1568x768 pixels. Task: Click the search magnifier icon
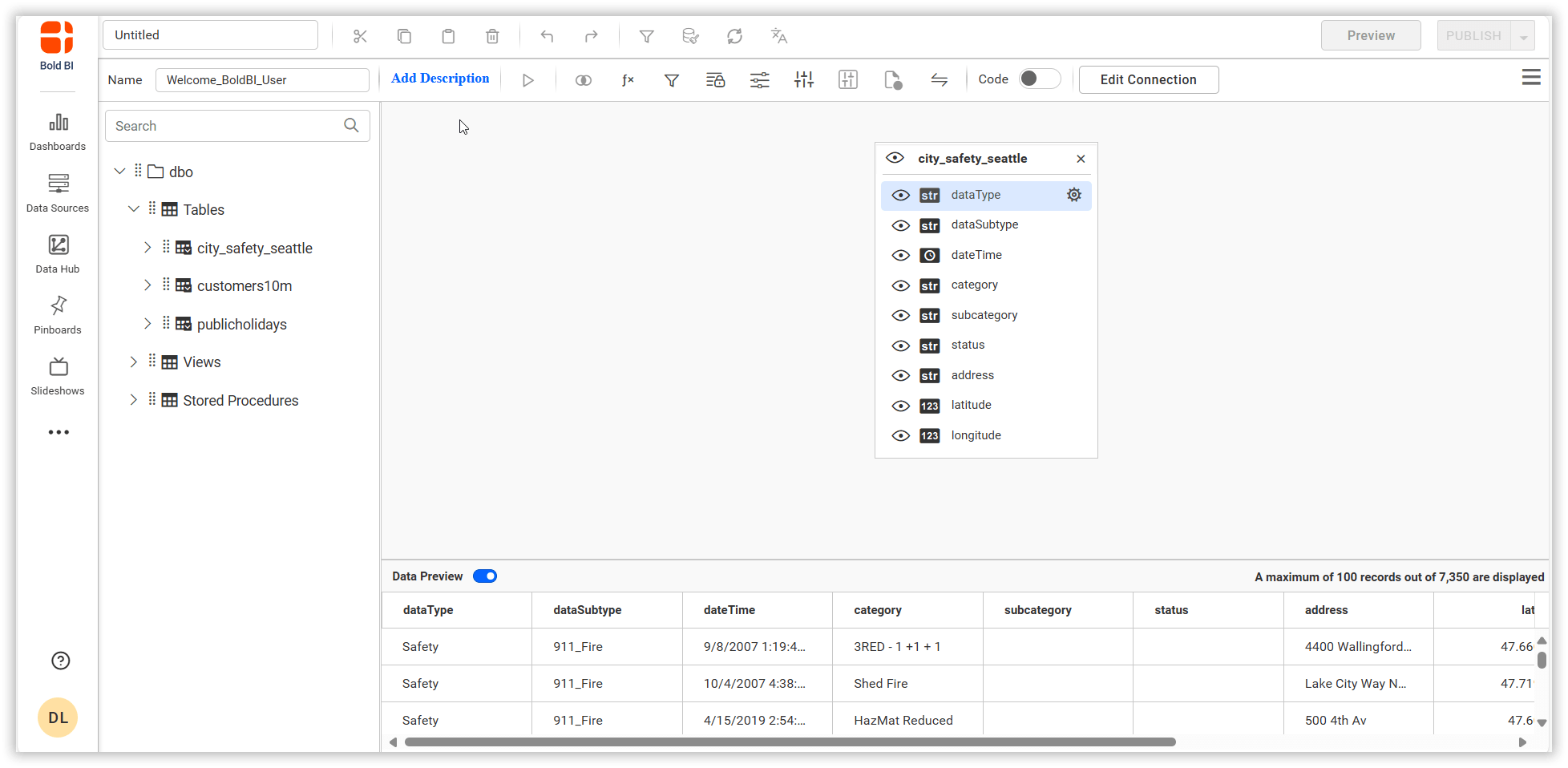pyautogui.click(x=351, y=126)
